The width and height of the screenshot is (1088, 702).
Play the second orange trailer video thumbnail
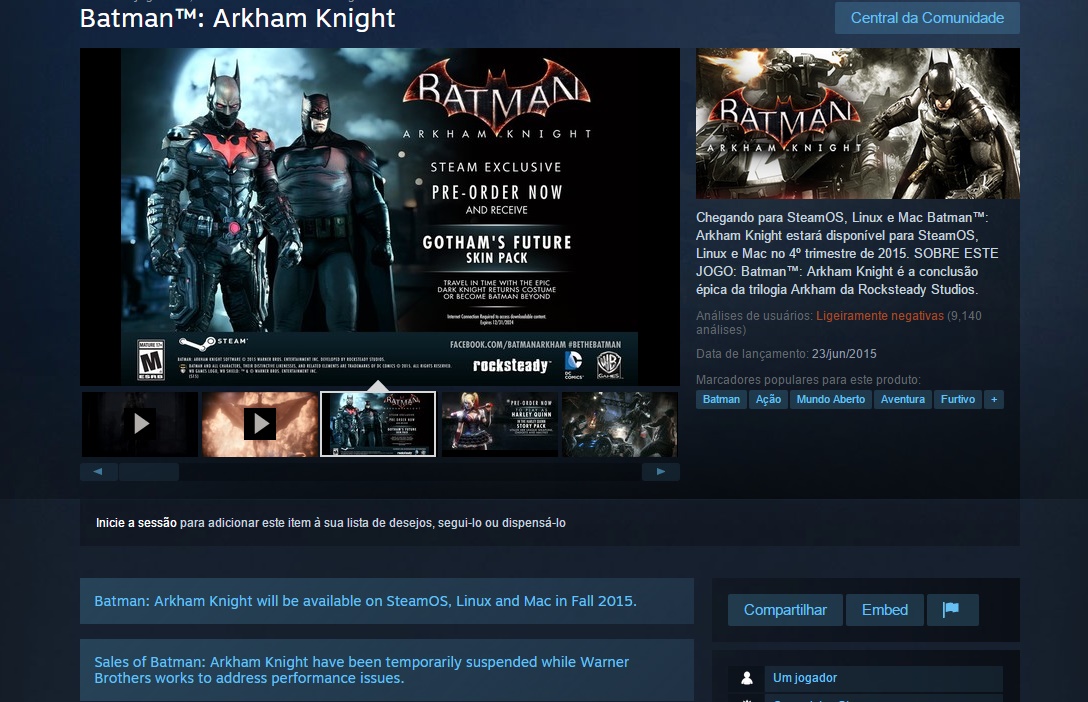[260, 424]
